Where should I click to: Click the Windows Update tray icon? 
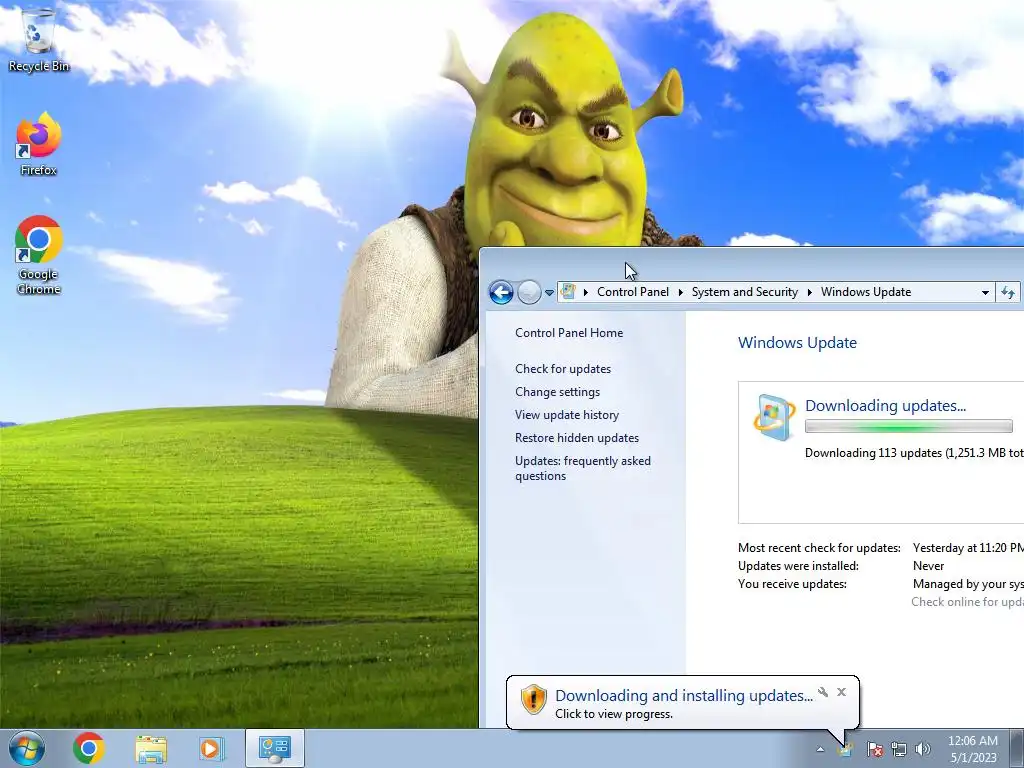tap(845, 750)
